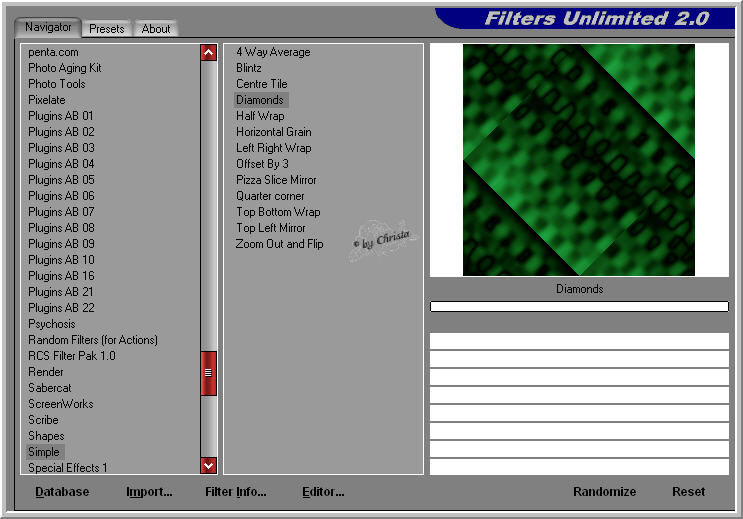The image size is (743, 519).
Task: Select the highlighted Simple category
Action: pyautogui.click(x=44, y=452)
